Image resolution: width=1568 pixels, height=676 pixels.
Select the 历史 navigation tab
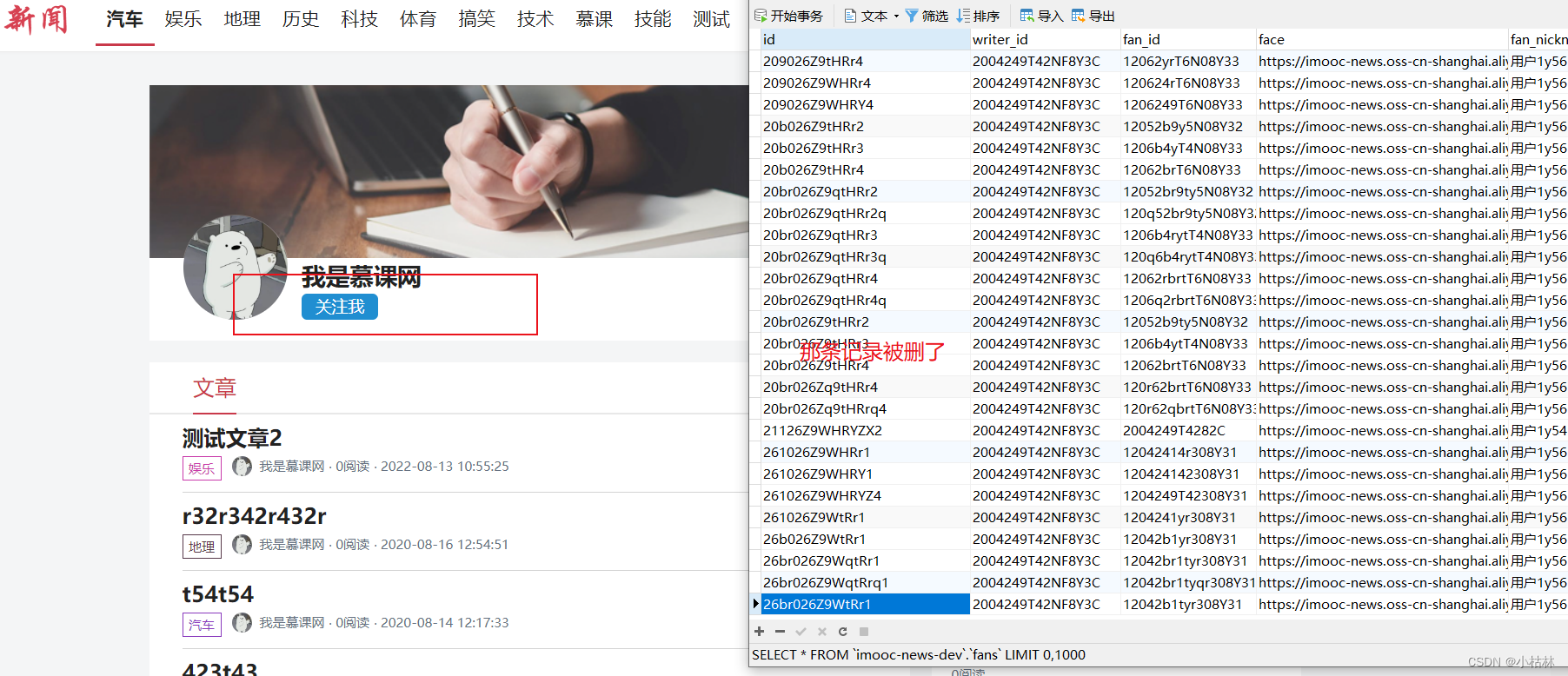pyautogui.click(x=301, y=19)
